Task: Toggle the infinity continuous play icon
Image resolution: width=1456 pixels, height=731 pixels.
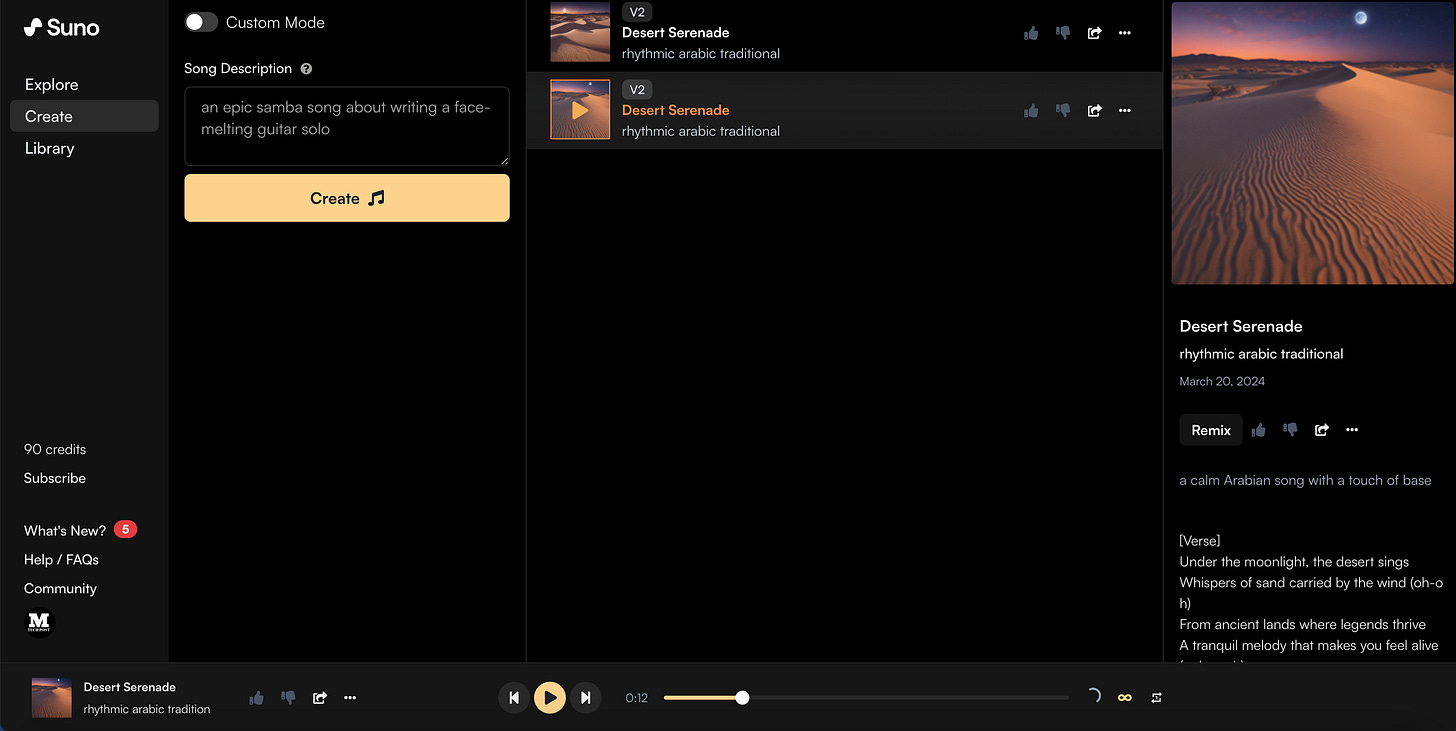Action: click(1124, 697)
